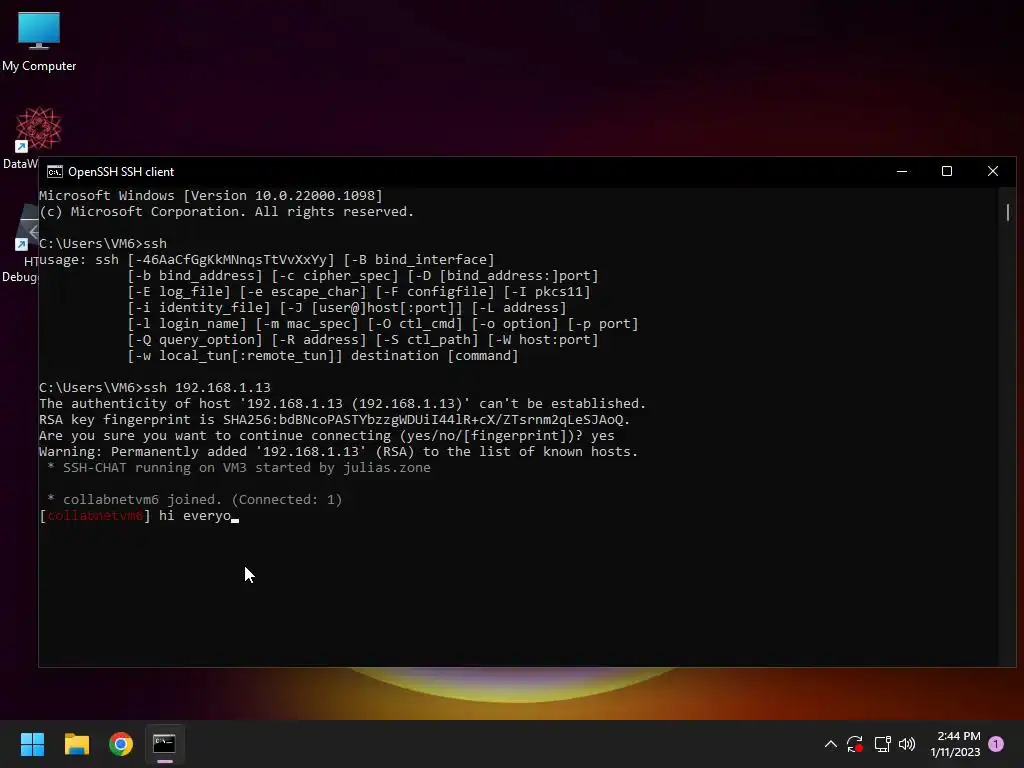Click the 'collabnetvm6 joined' message
The height and width of the screenshot is (768, 1024).
(x=195, y=500)
